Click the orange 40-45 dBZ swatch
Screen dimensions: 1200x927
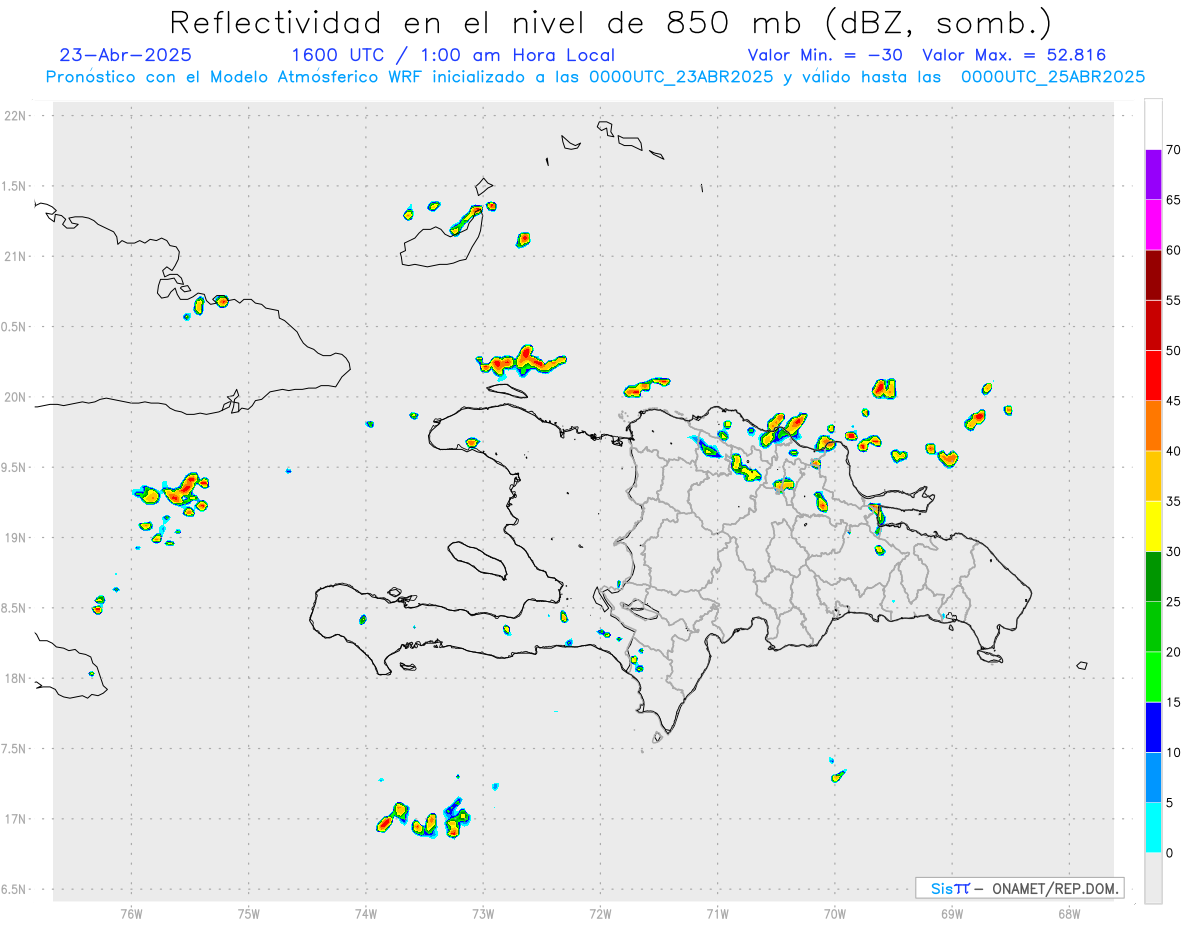pos(1153,426)
